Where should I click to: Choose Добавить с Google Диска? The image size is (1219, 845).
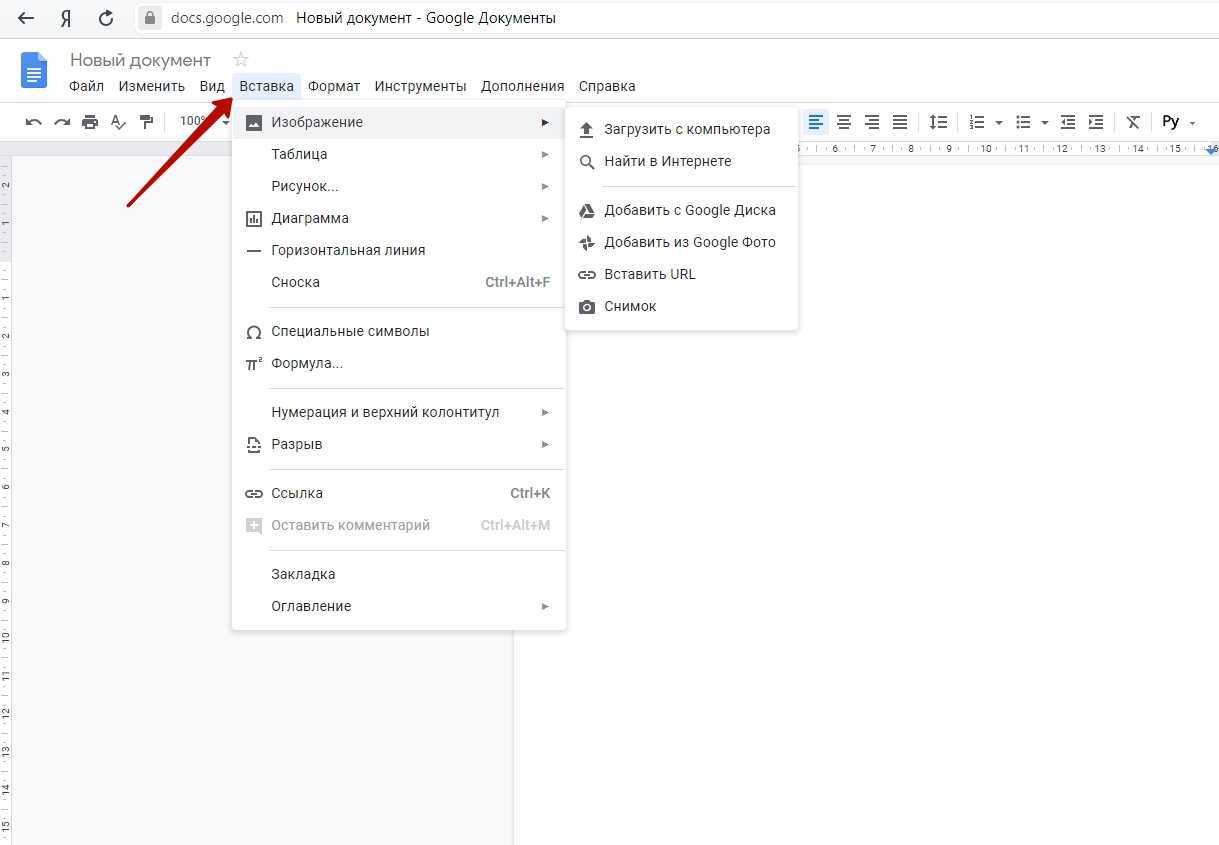click(x=682, y=210)
